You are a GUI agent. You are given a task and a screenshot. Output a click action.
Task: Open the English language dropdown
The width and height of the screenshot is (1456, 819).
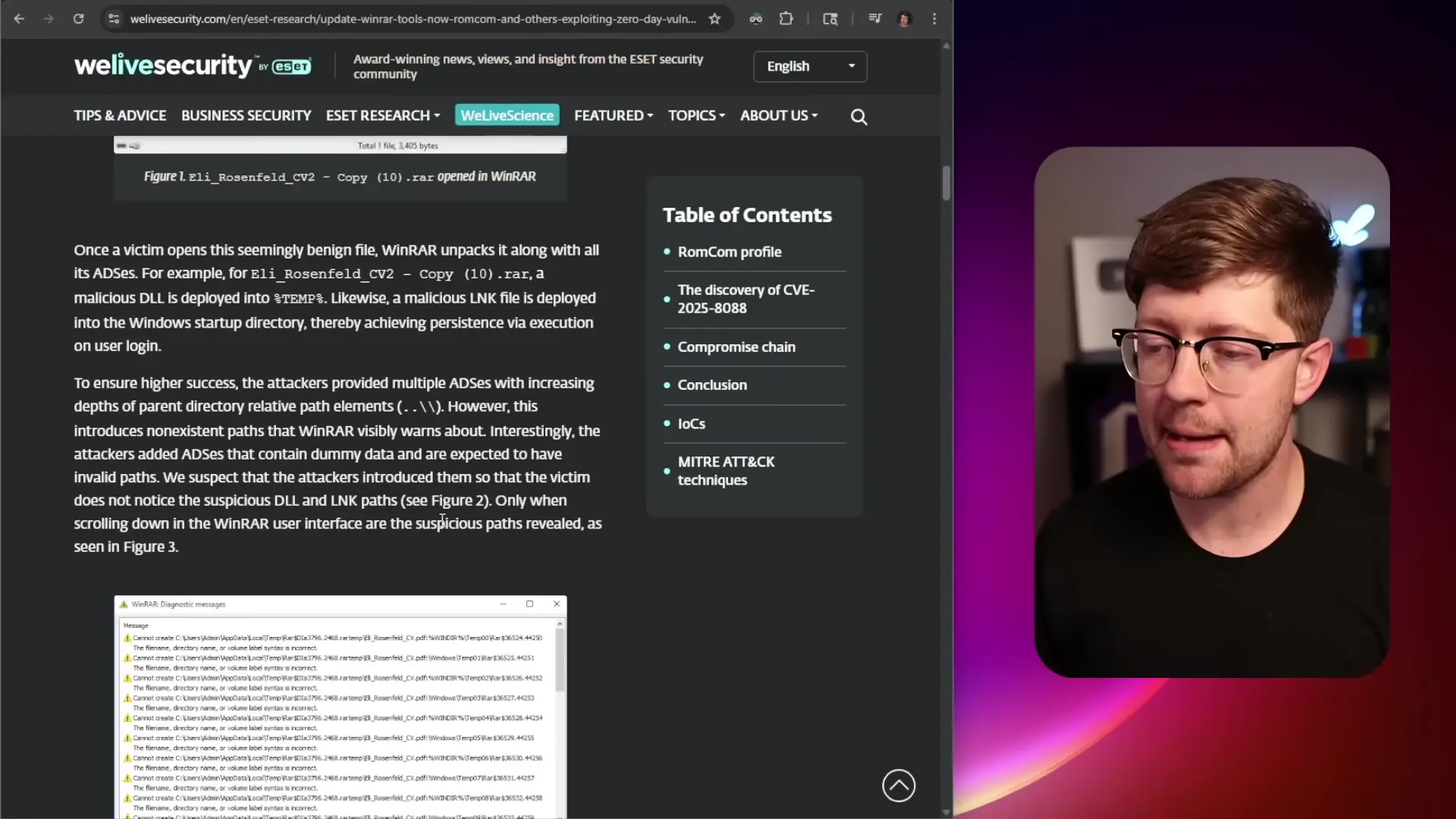pos(810,66)
